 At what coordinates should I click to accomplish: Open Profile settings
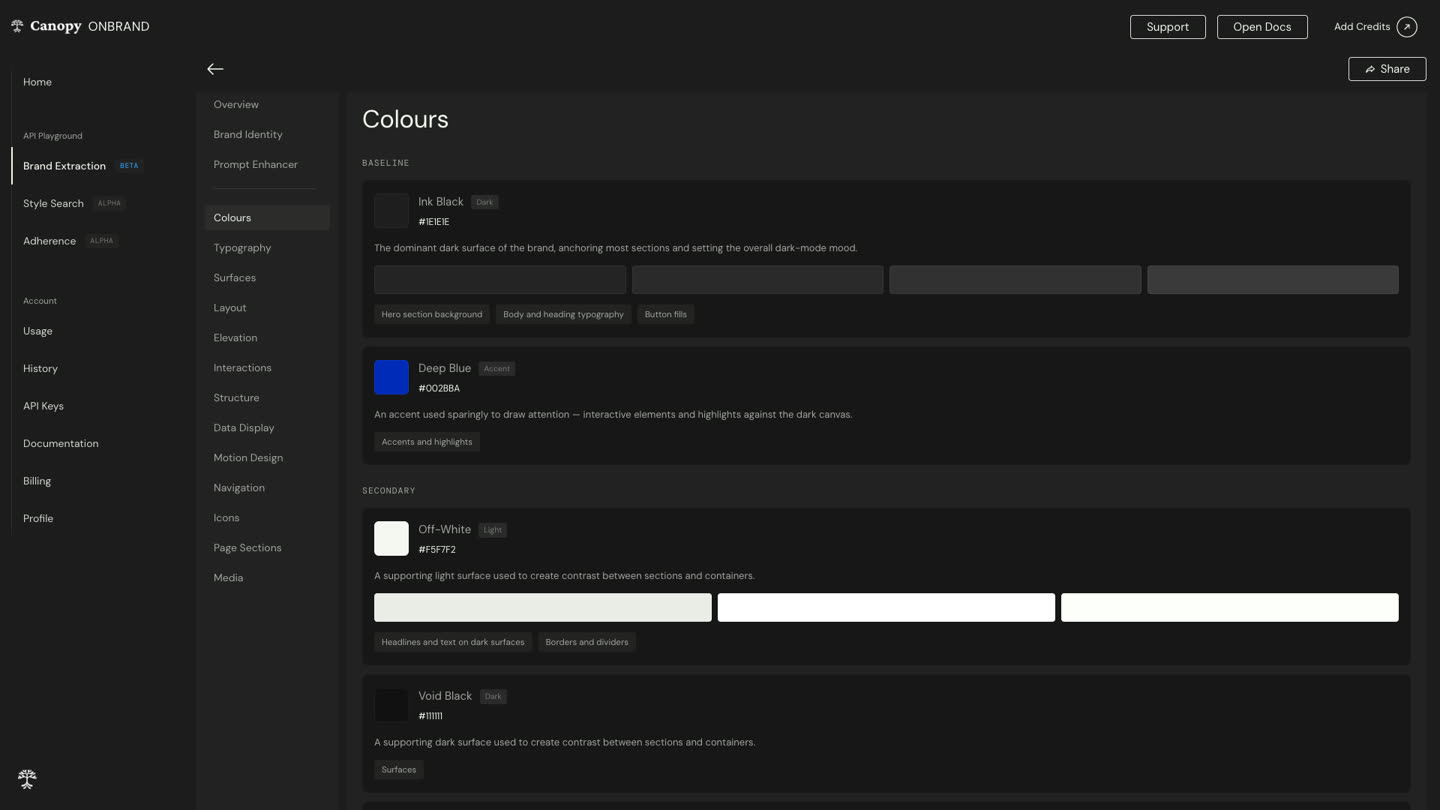pyautogui.click(x=38, y=519)
